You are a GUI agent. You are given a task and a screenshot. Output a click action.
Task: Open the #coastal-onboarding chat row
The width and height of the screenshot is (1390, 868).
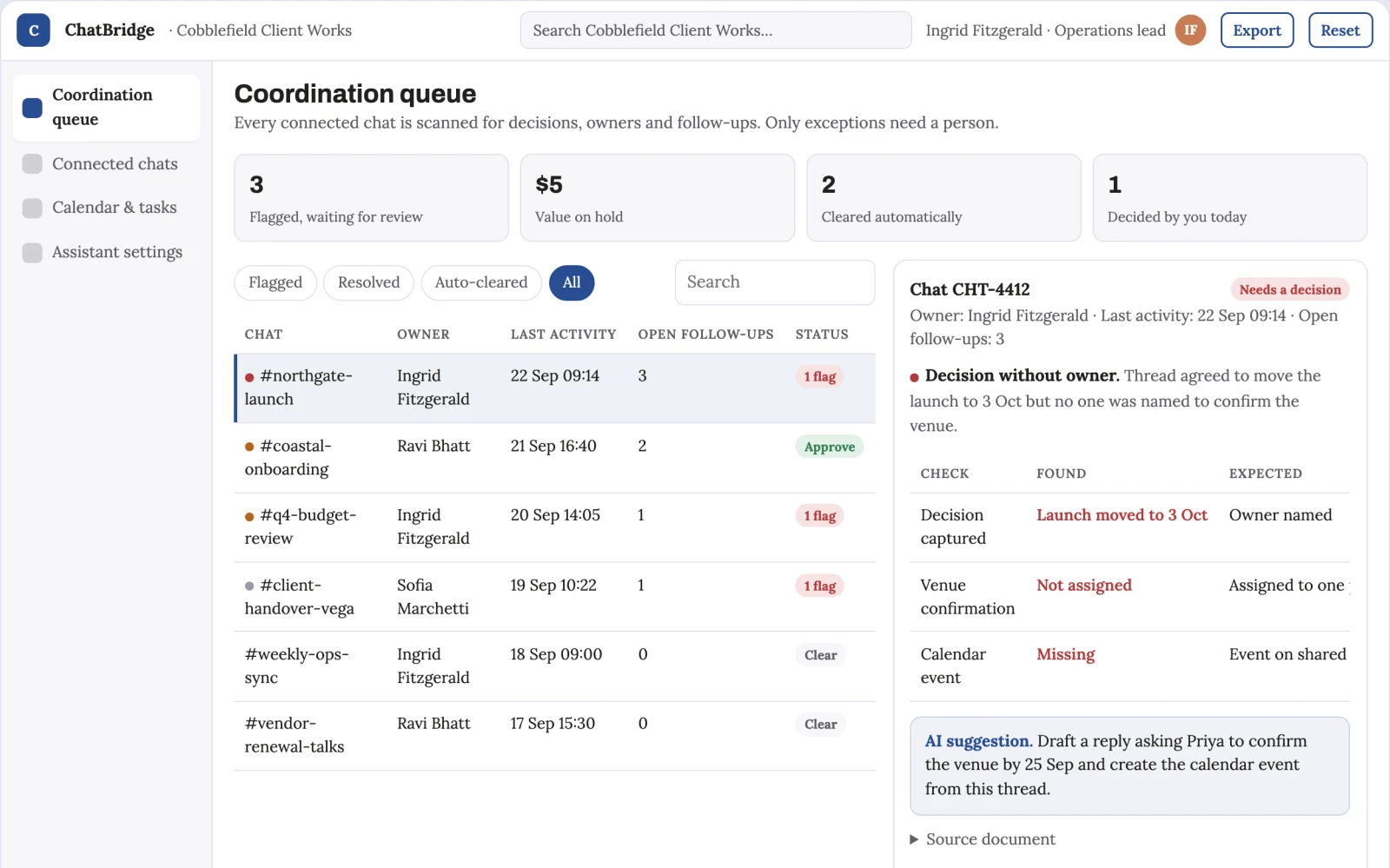pos(555,458)
